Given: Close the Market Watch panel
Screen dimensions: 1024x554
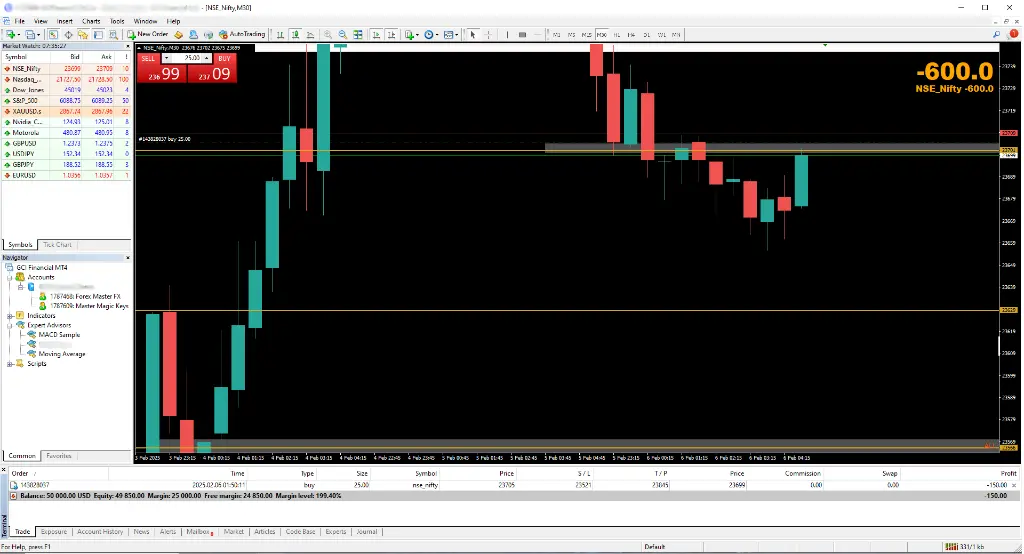Looking at the screenshot, I should tap(127, 46).
